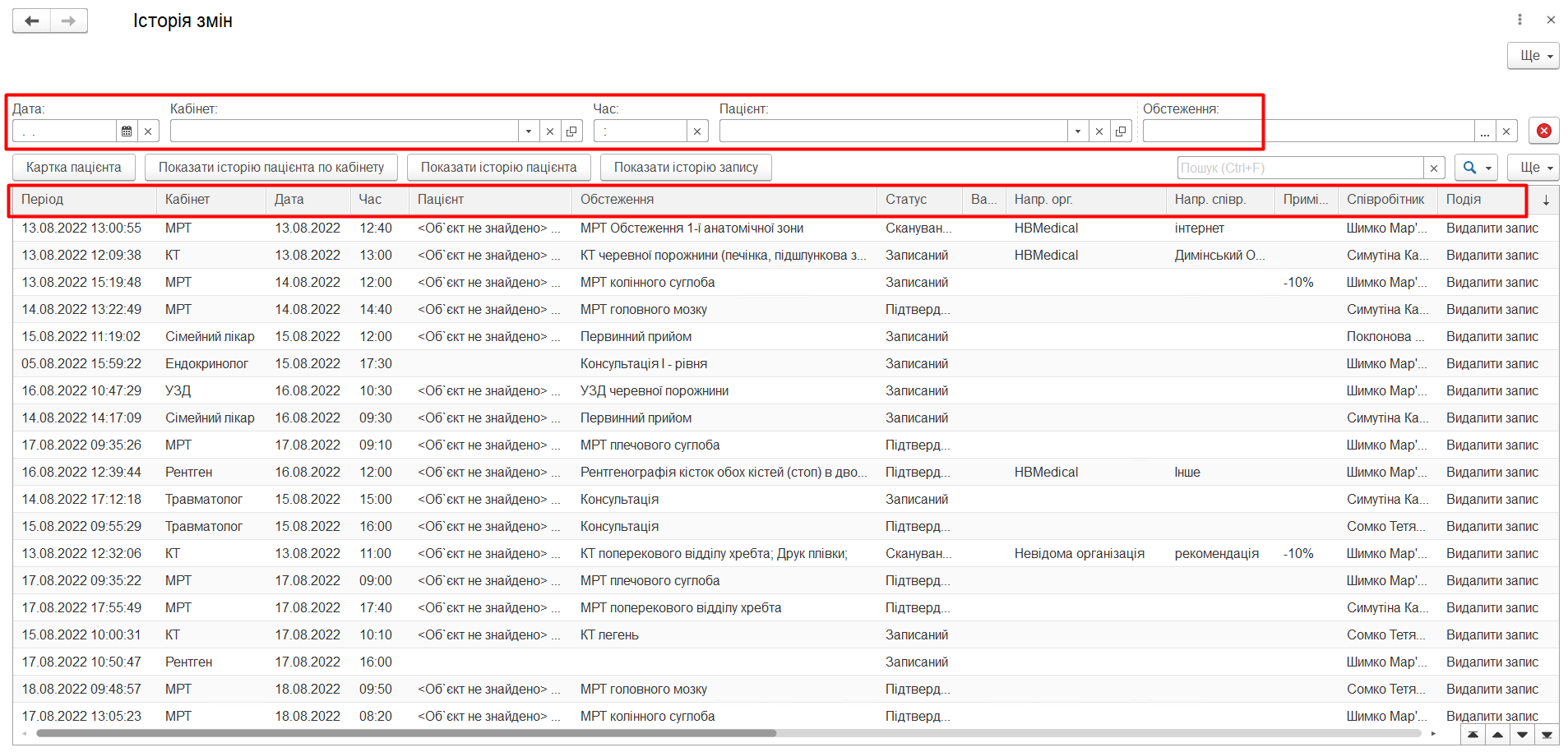Open the Кабінет selection form icon

[x=572, y=131]
